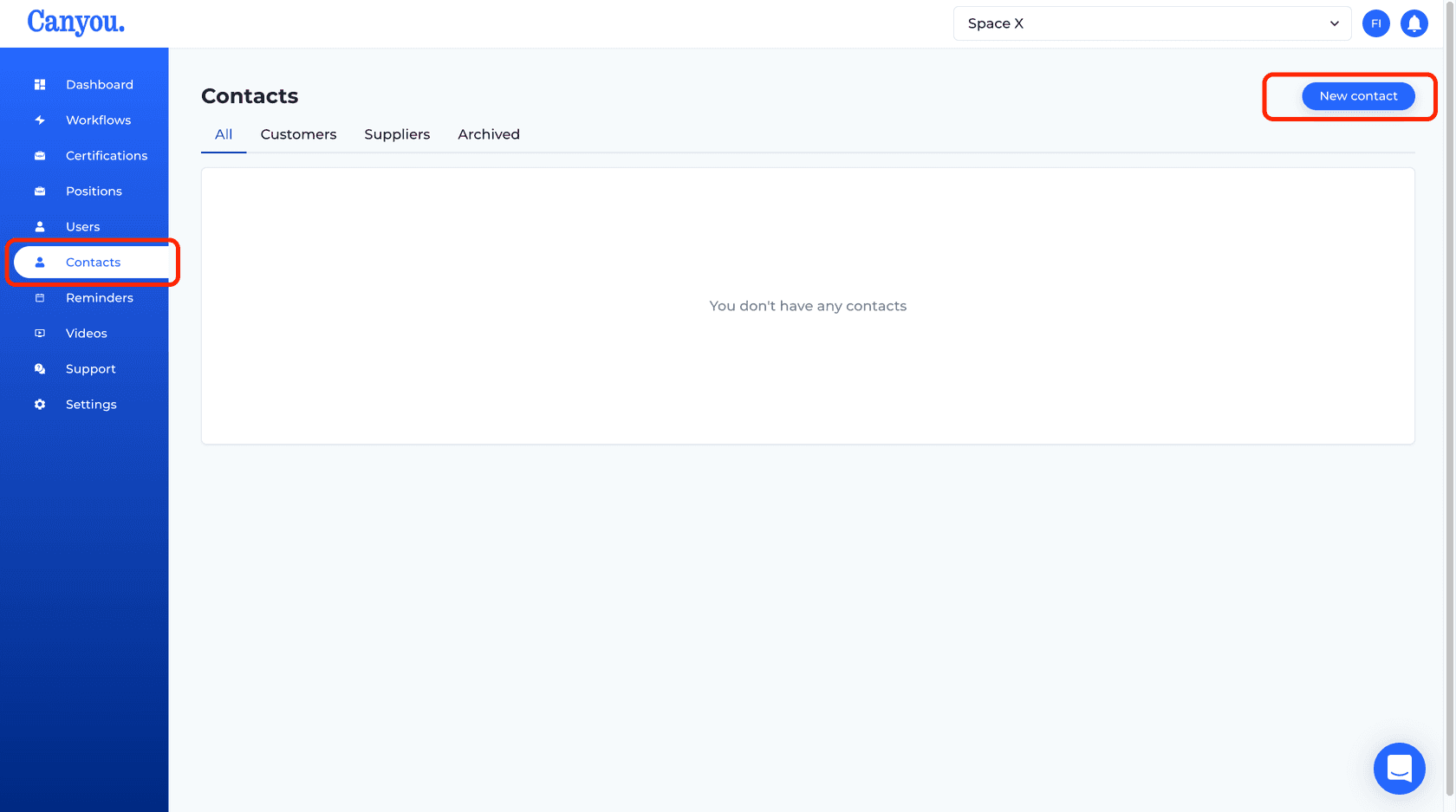Click the Workflows lightning bolt icon
Viewport: 1456px width, 812px height.
40,120
